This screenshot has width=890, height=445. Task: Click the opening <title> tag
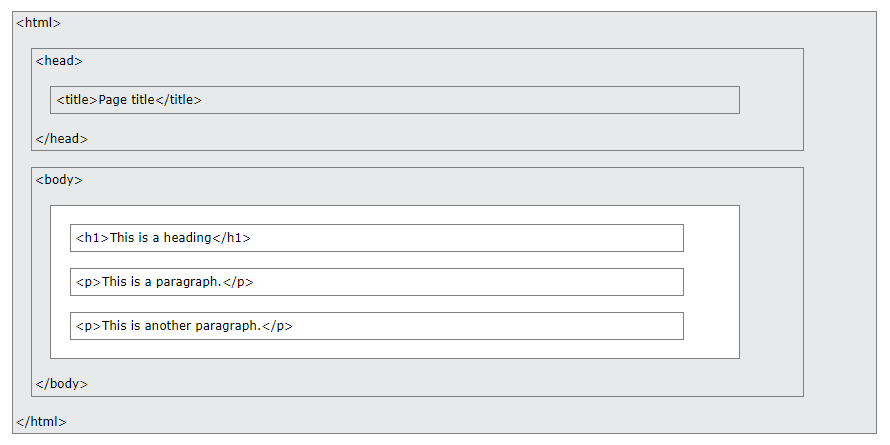click(x=77, y=100)
